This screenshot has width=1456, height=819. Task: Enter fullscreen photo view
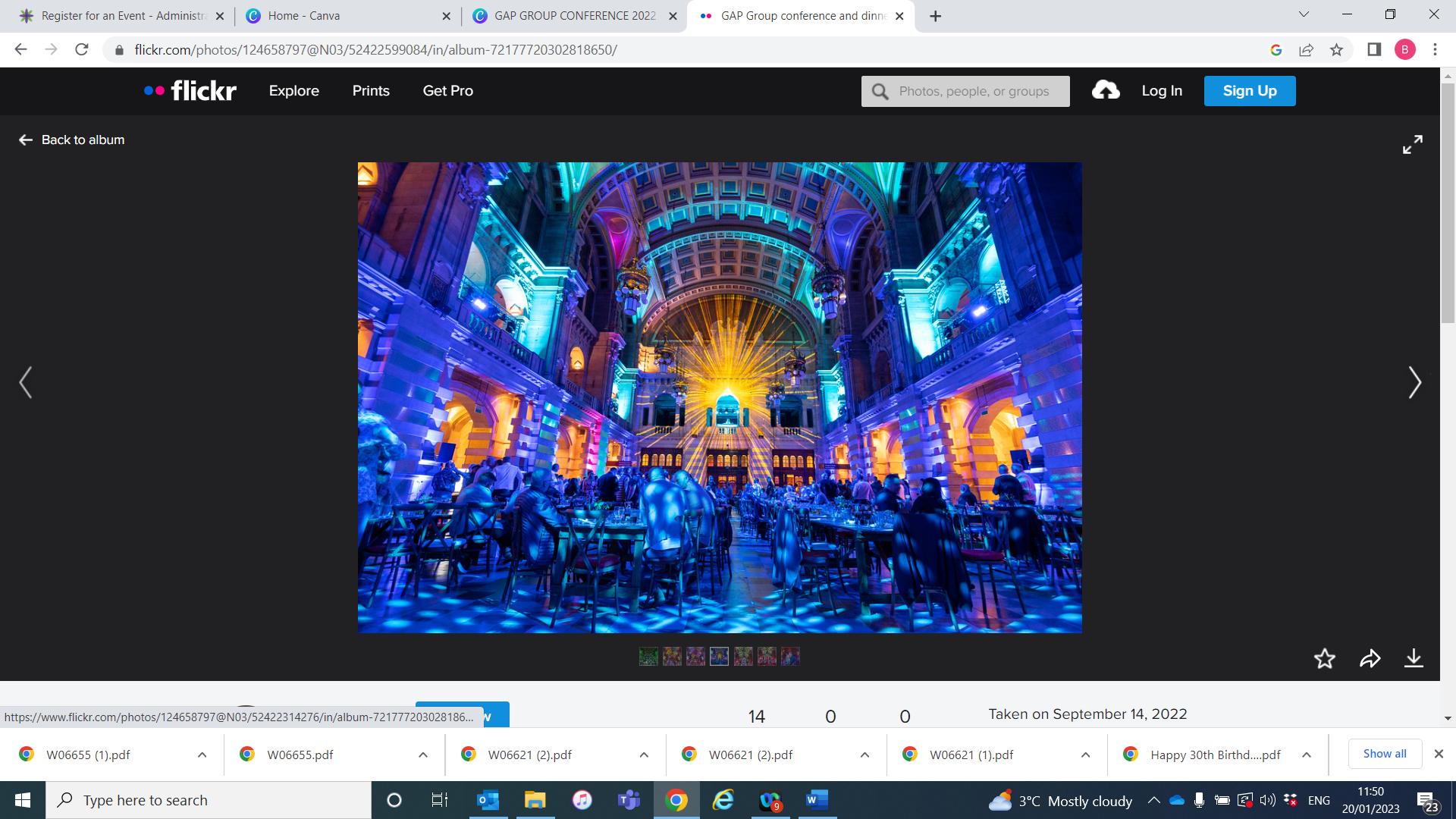tap(1412, 144)
